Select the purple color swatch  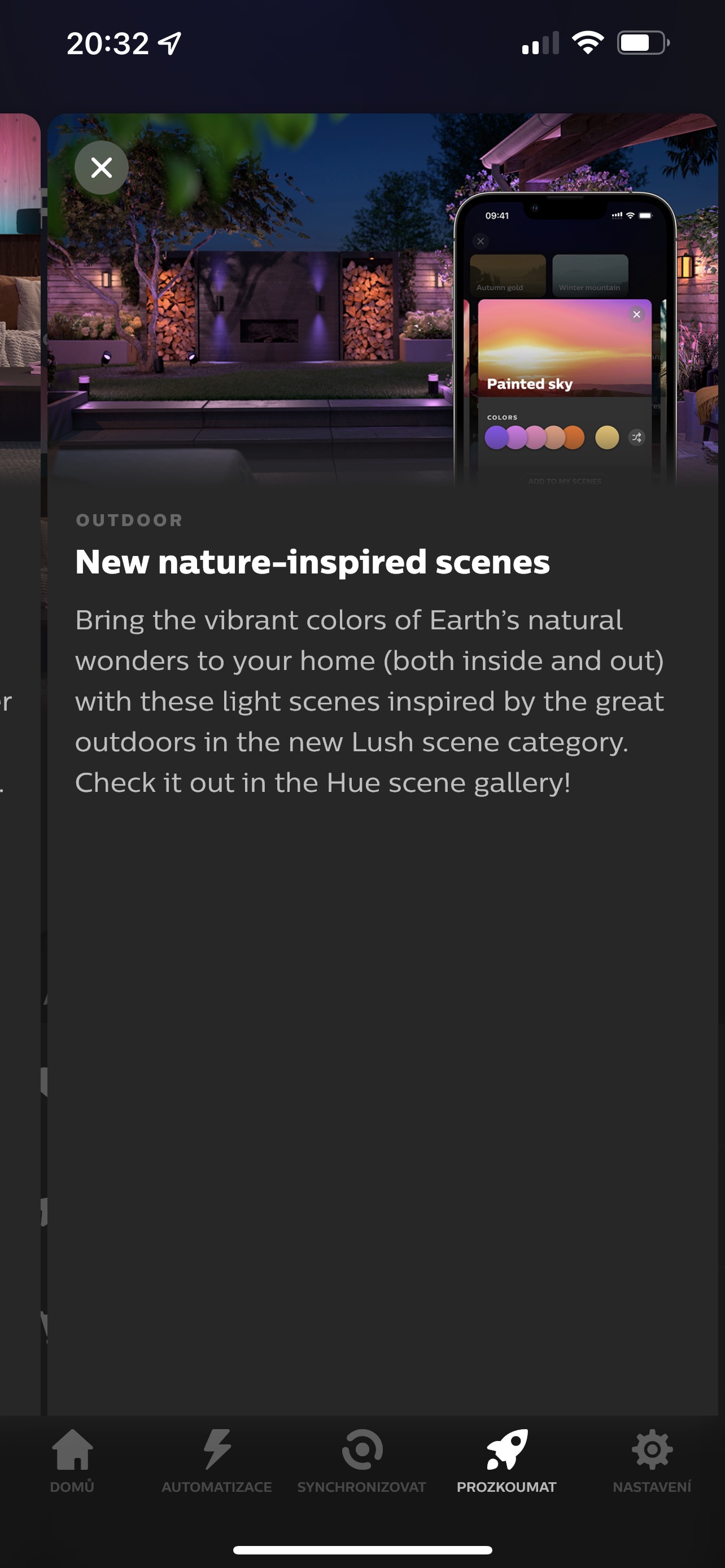(x=496, y=437)
